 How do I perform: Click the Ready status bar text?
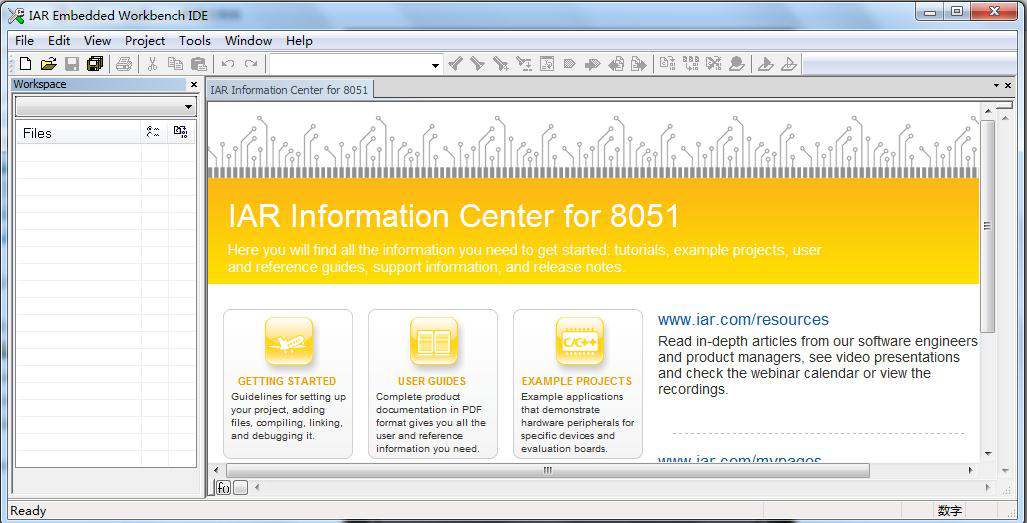tap(28, 511)
